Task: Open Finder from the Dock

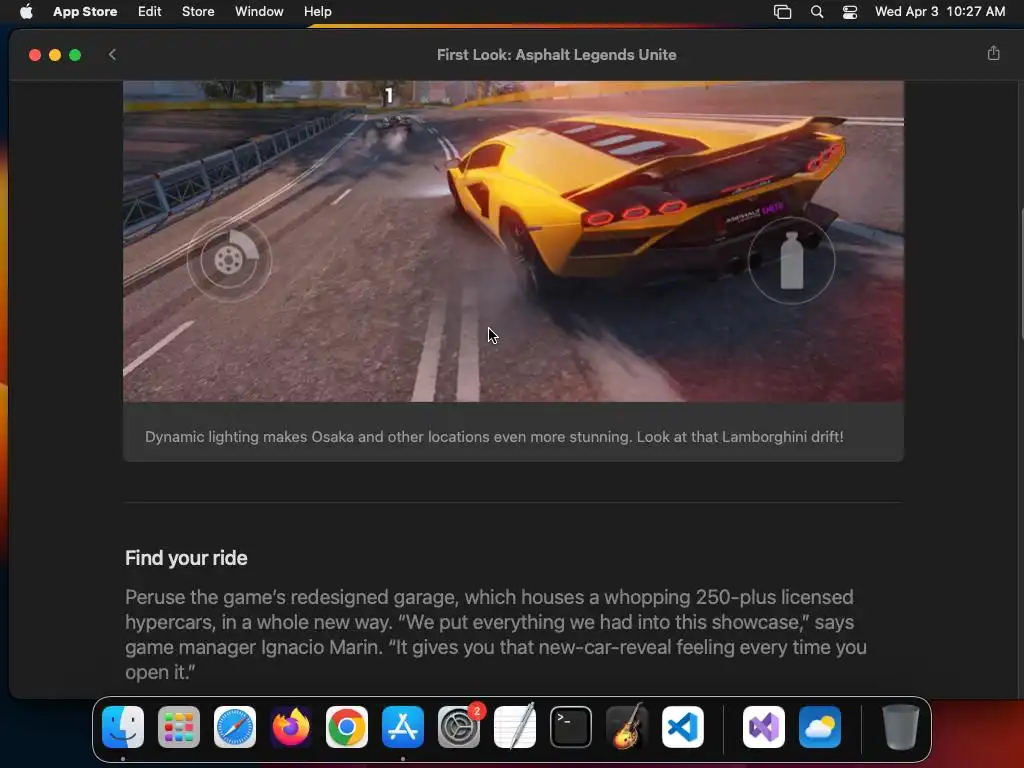Action: tap(123, 727)
